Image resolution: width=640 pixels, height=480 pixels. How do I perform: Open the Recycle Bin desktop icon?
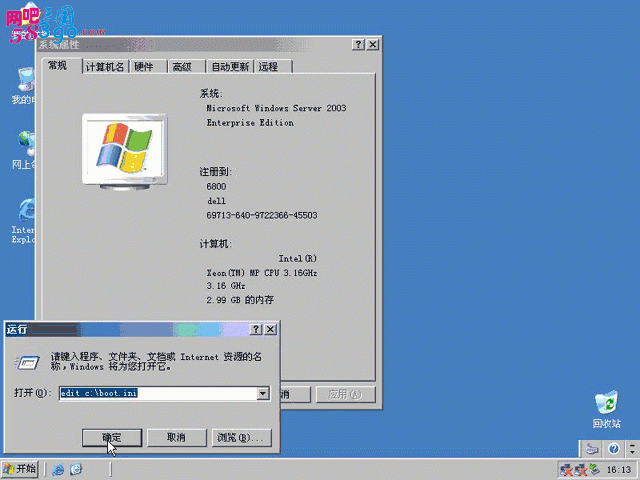(x=606, y=409)
